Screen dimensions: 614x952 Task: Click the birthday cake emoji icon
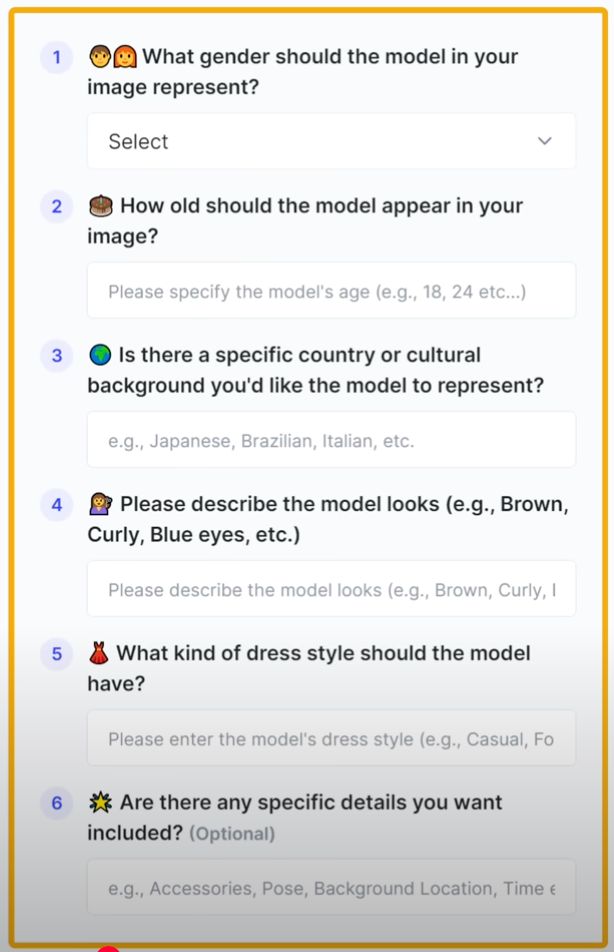point(101,206)
